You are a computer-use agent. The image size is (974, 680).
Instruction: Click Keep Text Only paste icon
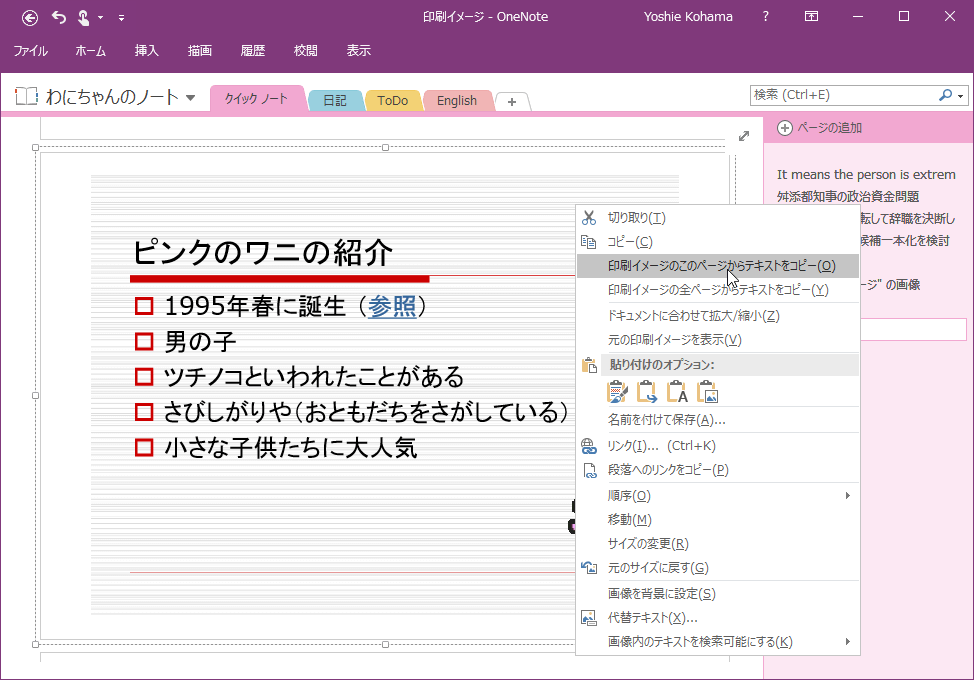tap(677, 392)
